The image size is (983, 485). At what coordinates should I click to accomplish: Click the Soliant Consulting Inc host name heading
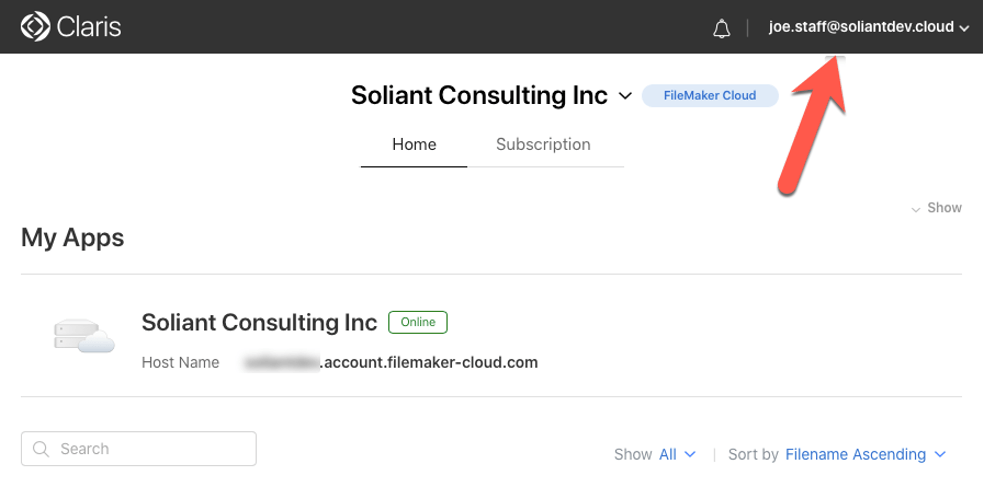[260, 323]
